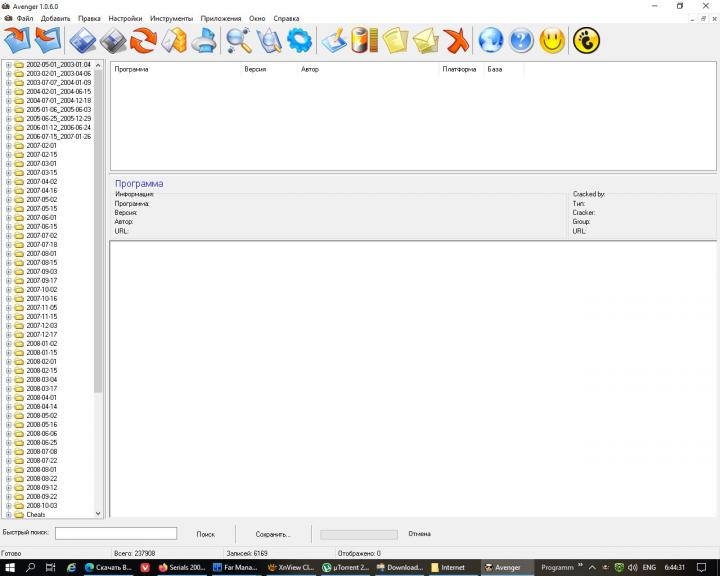Open the Инструменты menu

coord(171,19)
